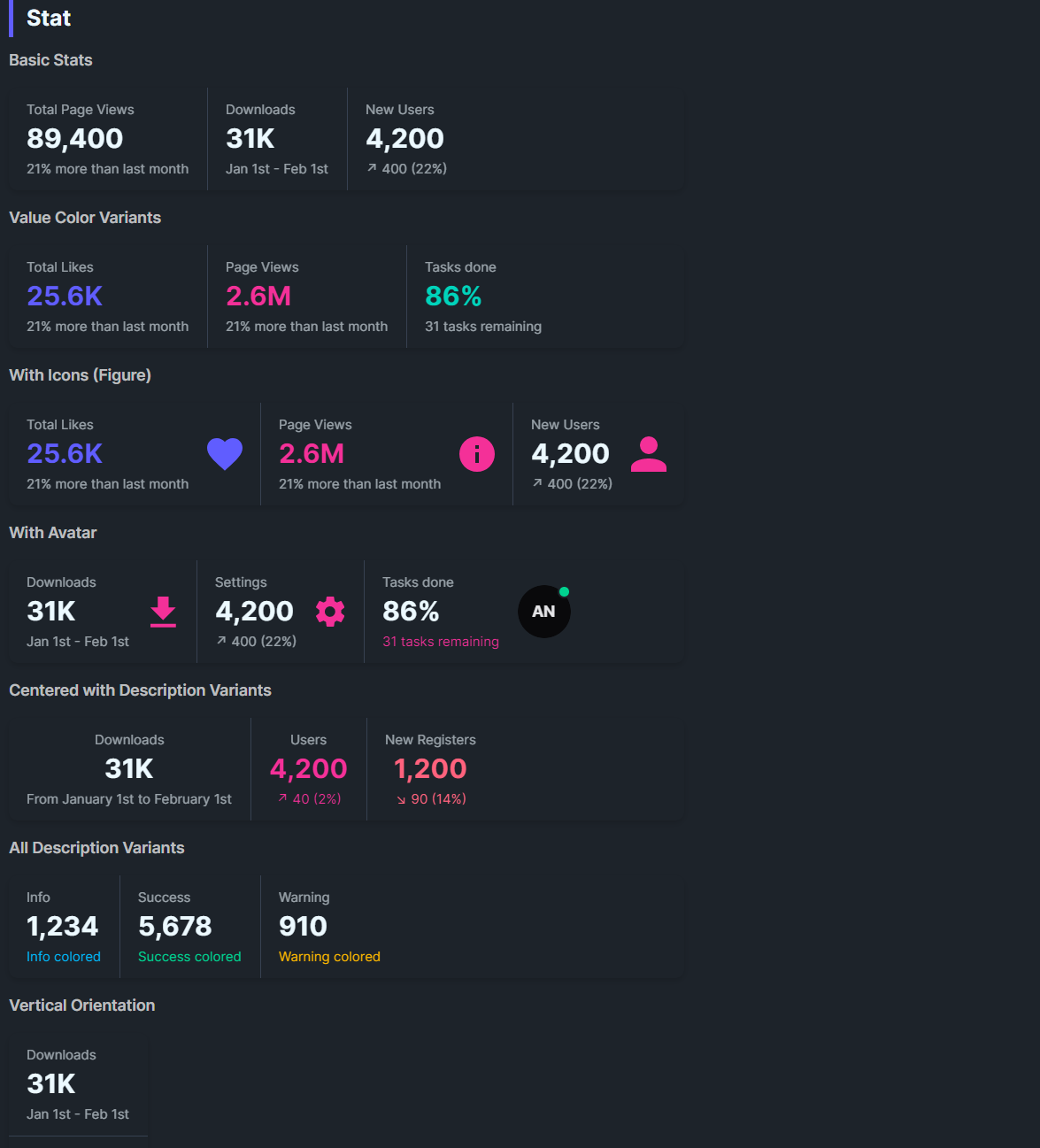Click the teal 86% Tasks done value

click(x=453, y=297)
